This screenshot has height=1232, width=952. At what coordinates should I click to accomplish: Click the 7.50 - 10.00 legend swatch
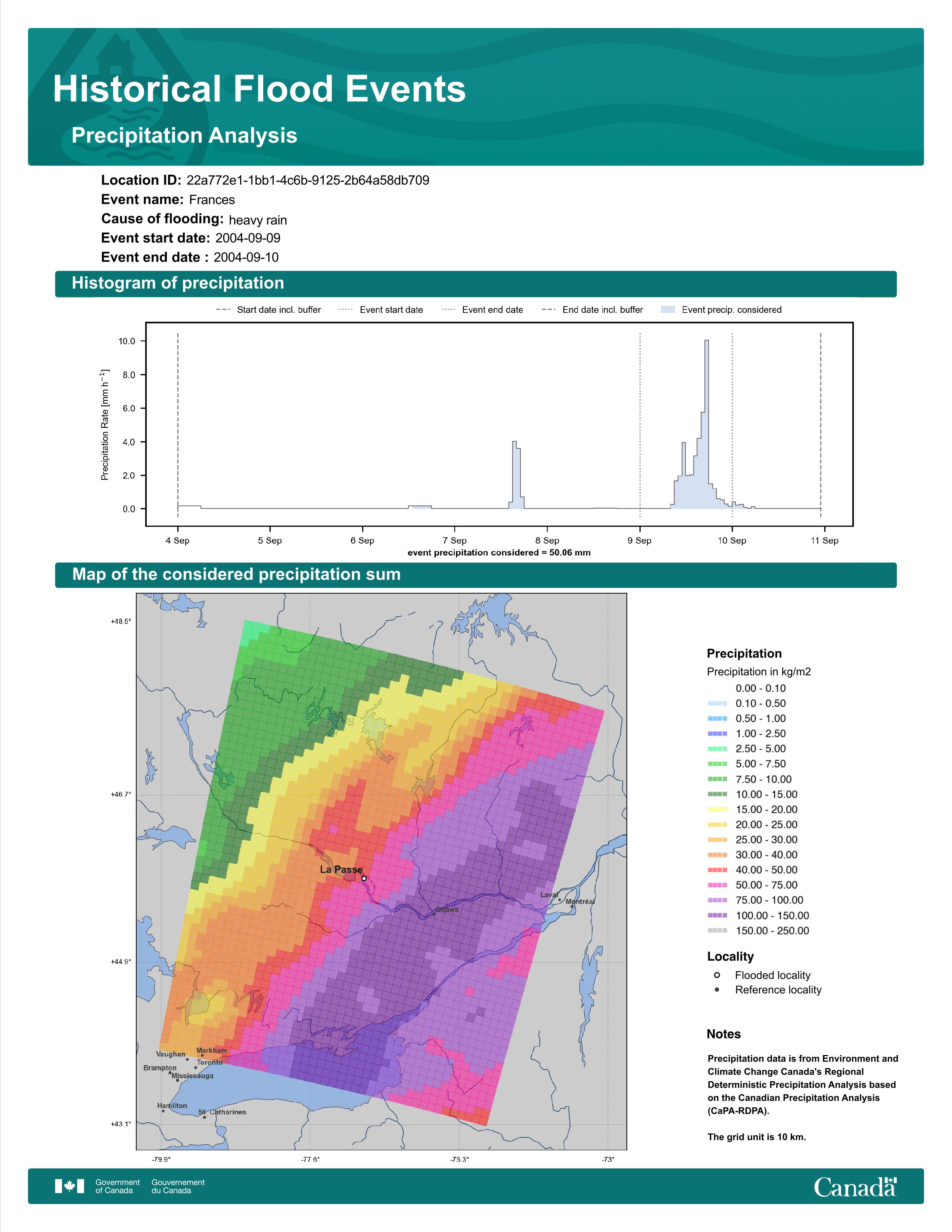(717, 779)
